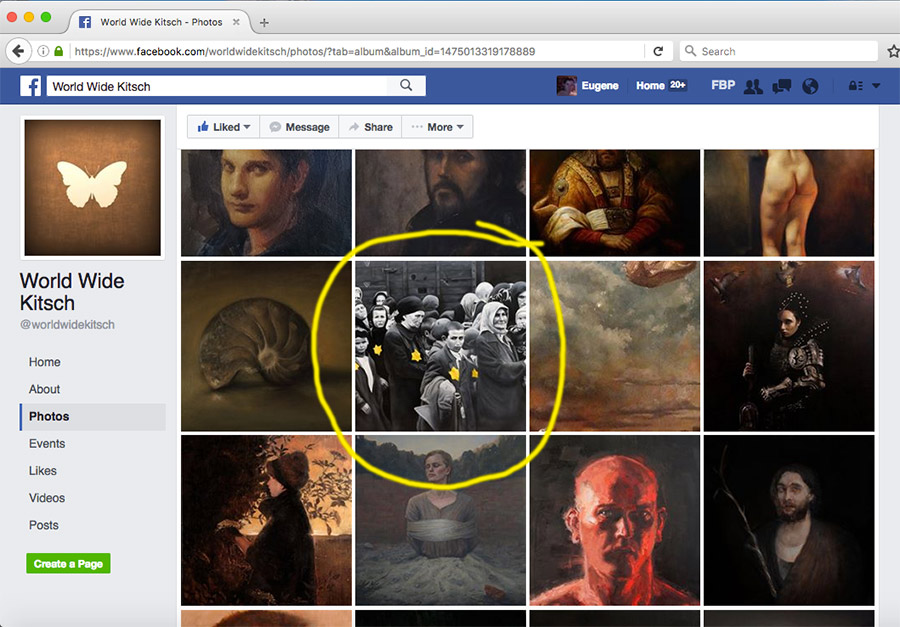The image size is (900, 627).
Task: Click the @worldwidekitsch username
Action: click(x=67, y=324)
